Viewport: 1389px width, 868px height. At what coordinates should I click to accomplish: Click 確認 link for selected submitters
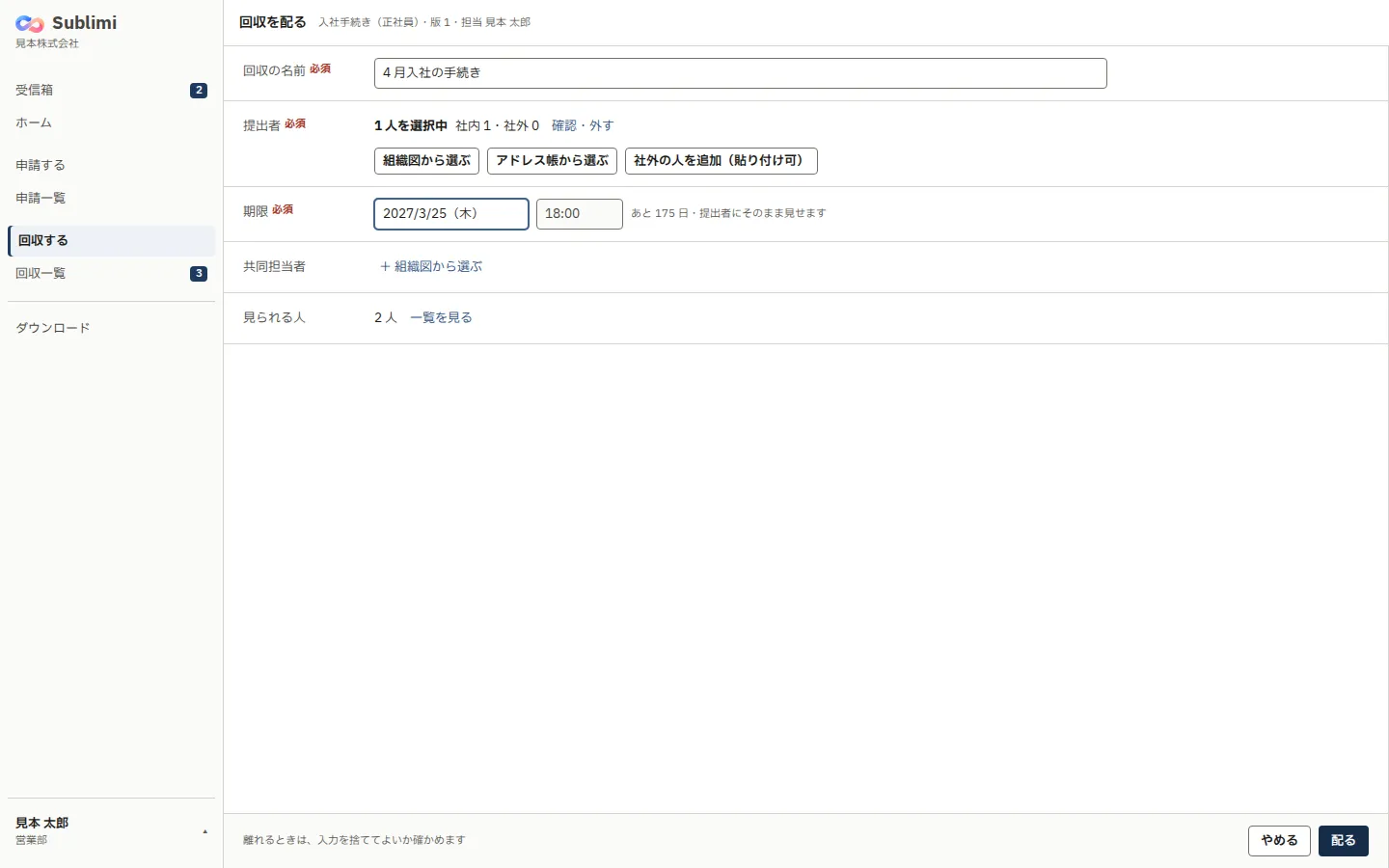point(563,125)
